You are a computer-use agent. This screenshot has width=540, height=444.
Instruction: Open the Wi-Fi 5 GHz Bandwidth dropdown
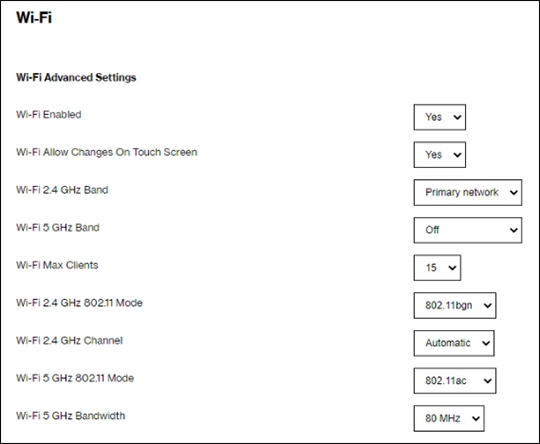449,419
